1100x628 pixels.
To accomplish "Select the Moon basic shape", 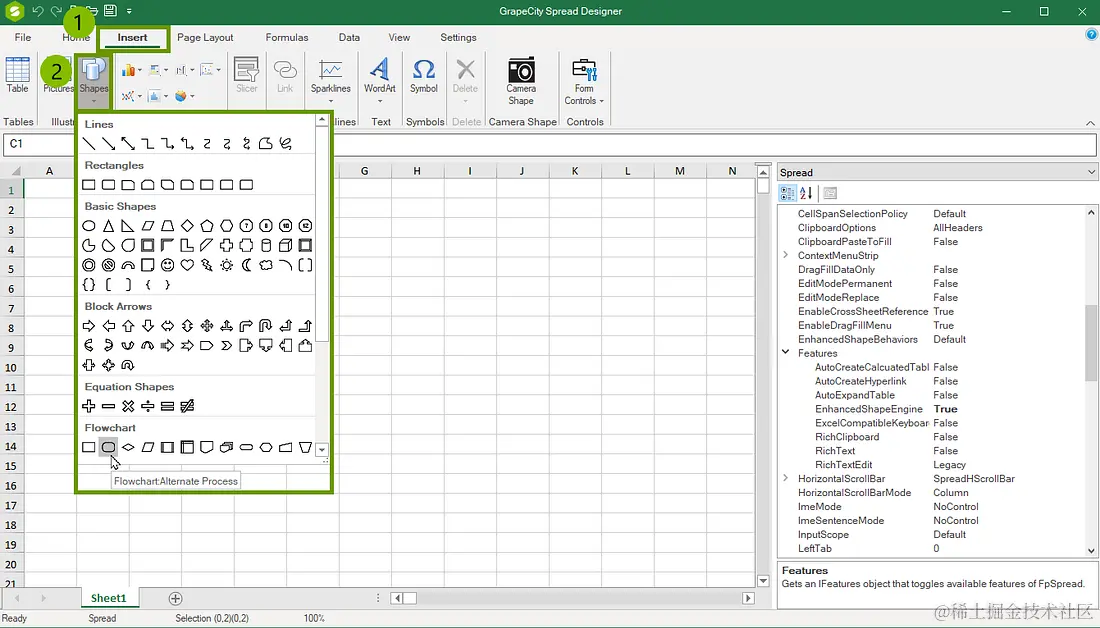I will point(246,265).
